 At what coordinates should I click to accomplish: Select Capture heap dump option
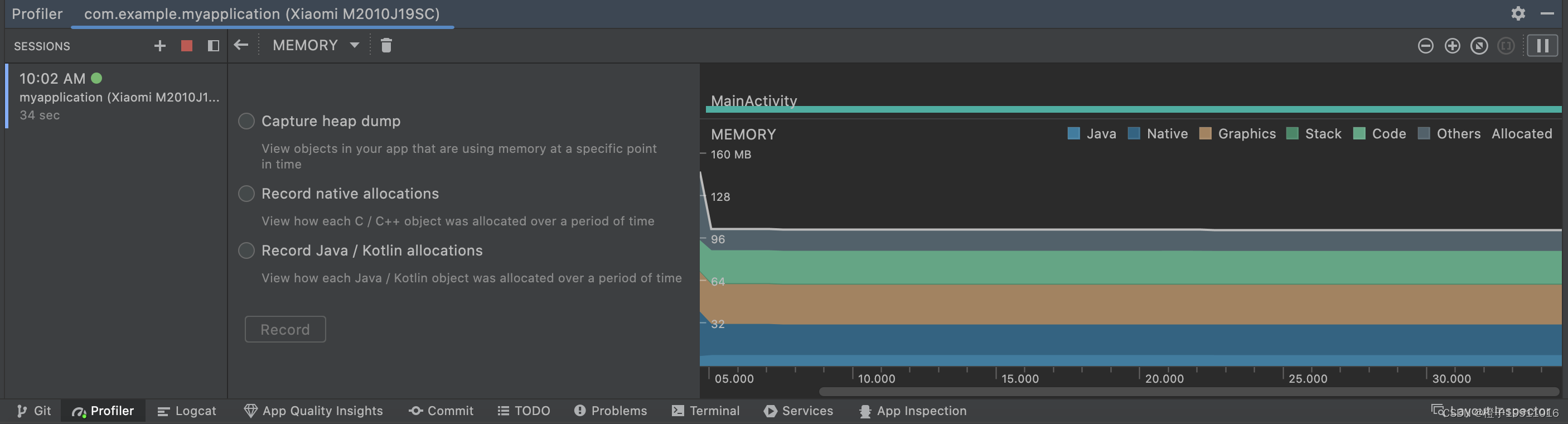(x=246, y=121)
